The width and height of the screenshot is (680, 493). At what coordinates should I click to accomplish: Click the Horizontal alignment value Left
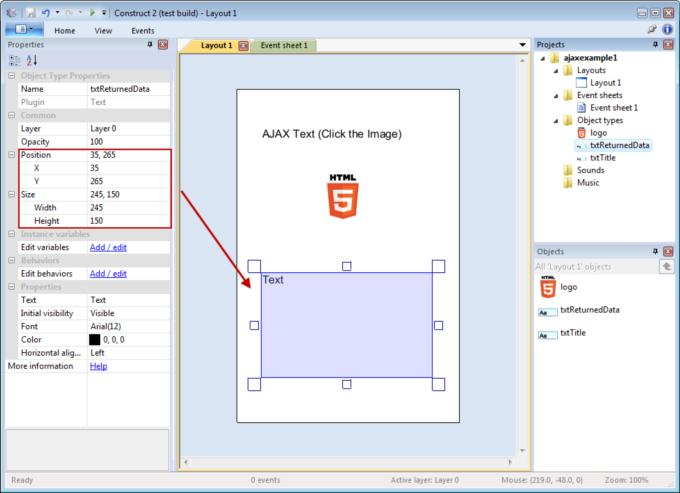(129, 353)
